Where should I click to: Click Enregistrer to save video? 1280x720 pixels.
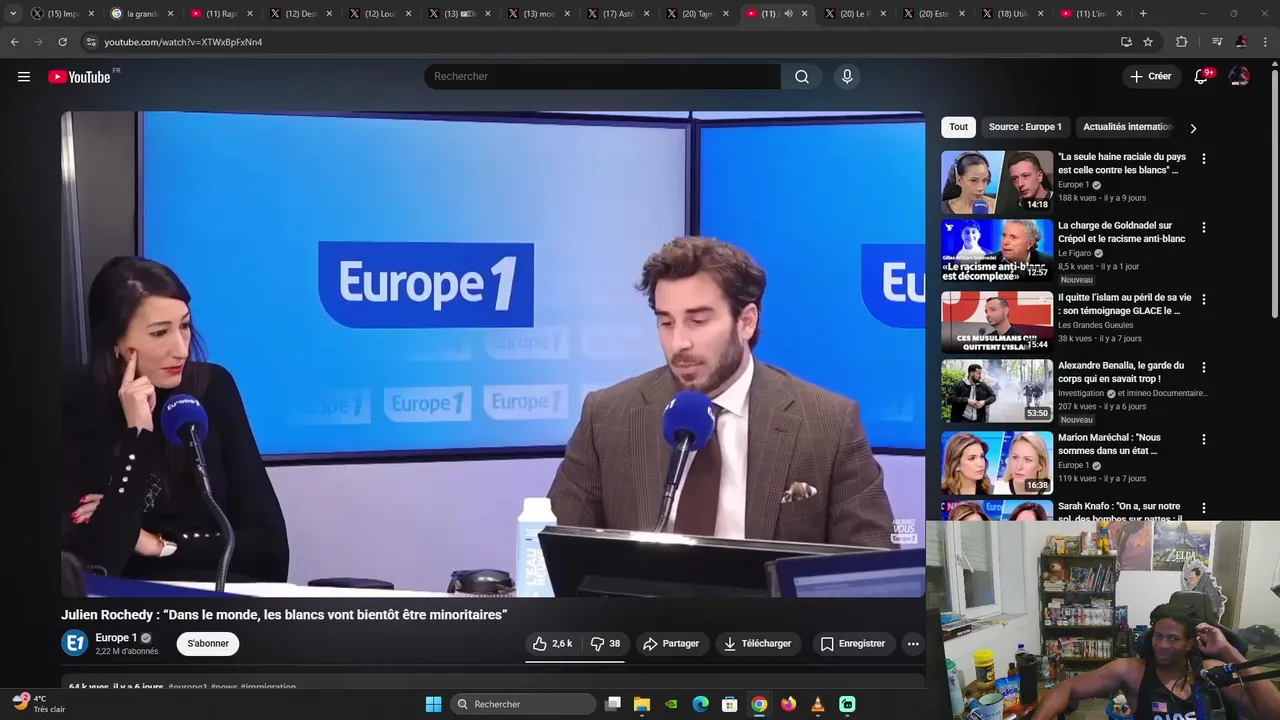[x=852, y=644]
